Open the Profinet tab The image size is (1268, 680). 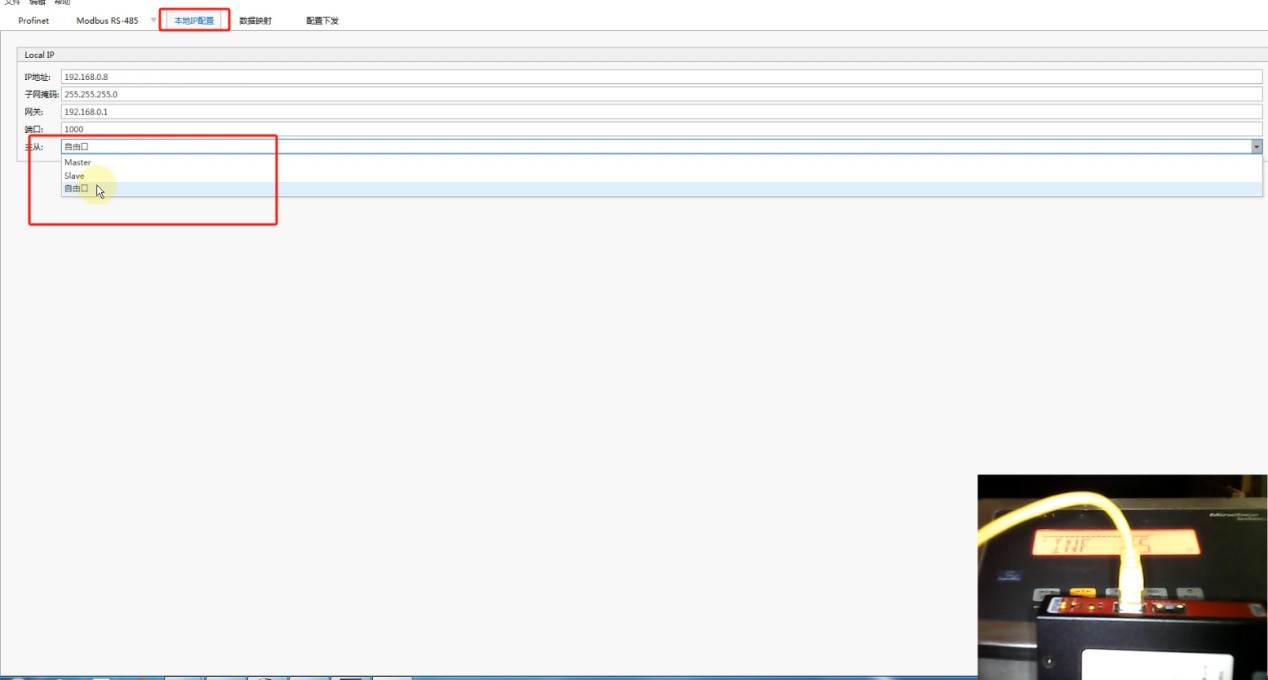click(x=33, y=20)
